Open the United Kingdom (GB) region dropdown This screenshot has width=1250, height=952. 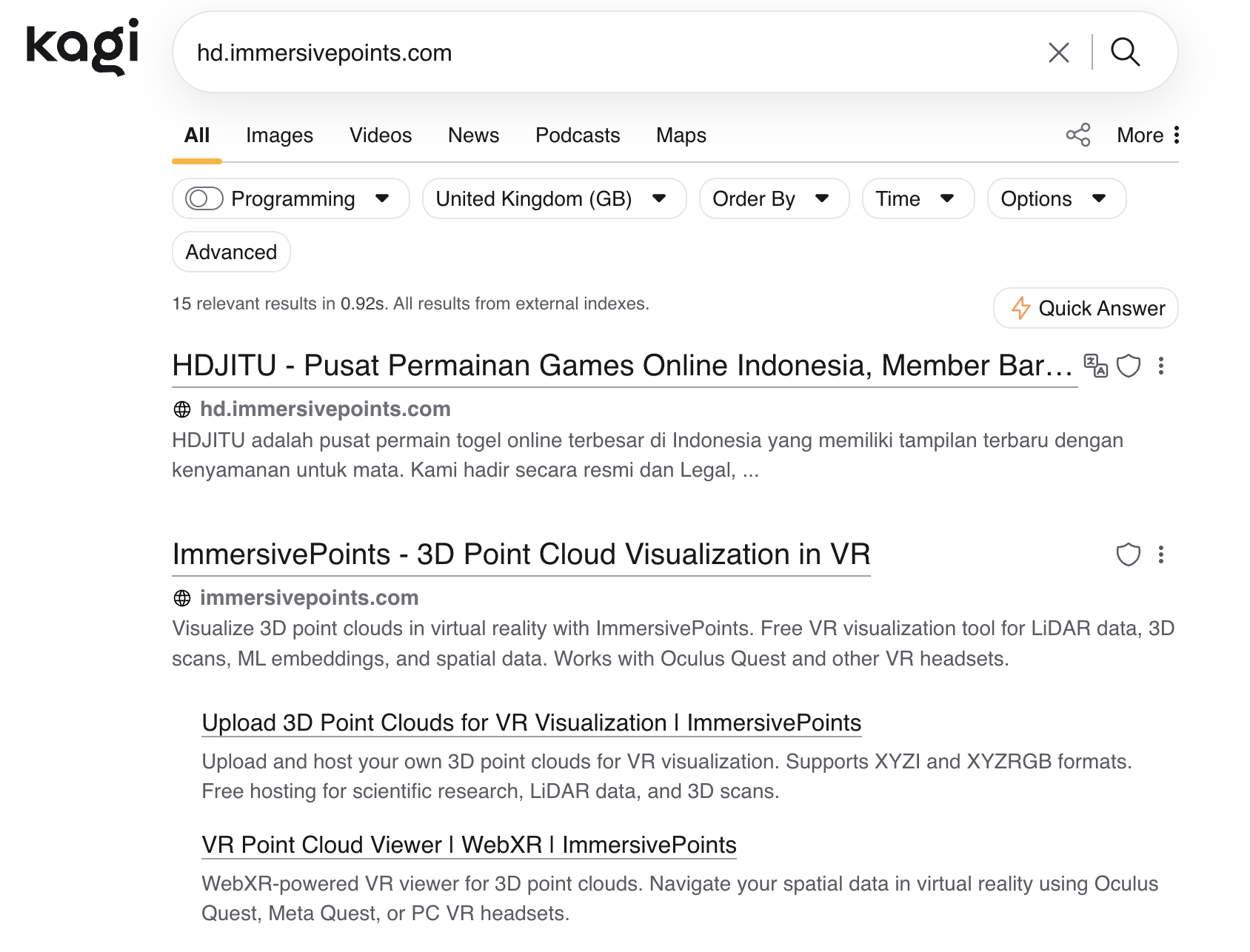pyautogui.click(x=555, y=198)
